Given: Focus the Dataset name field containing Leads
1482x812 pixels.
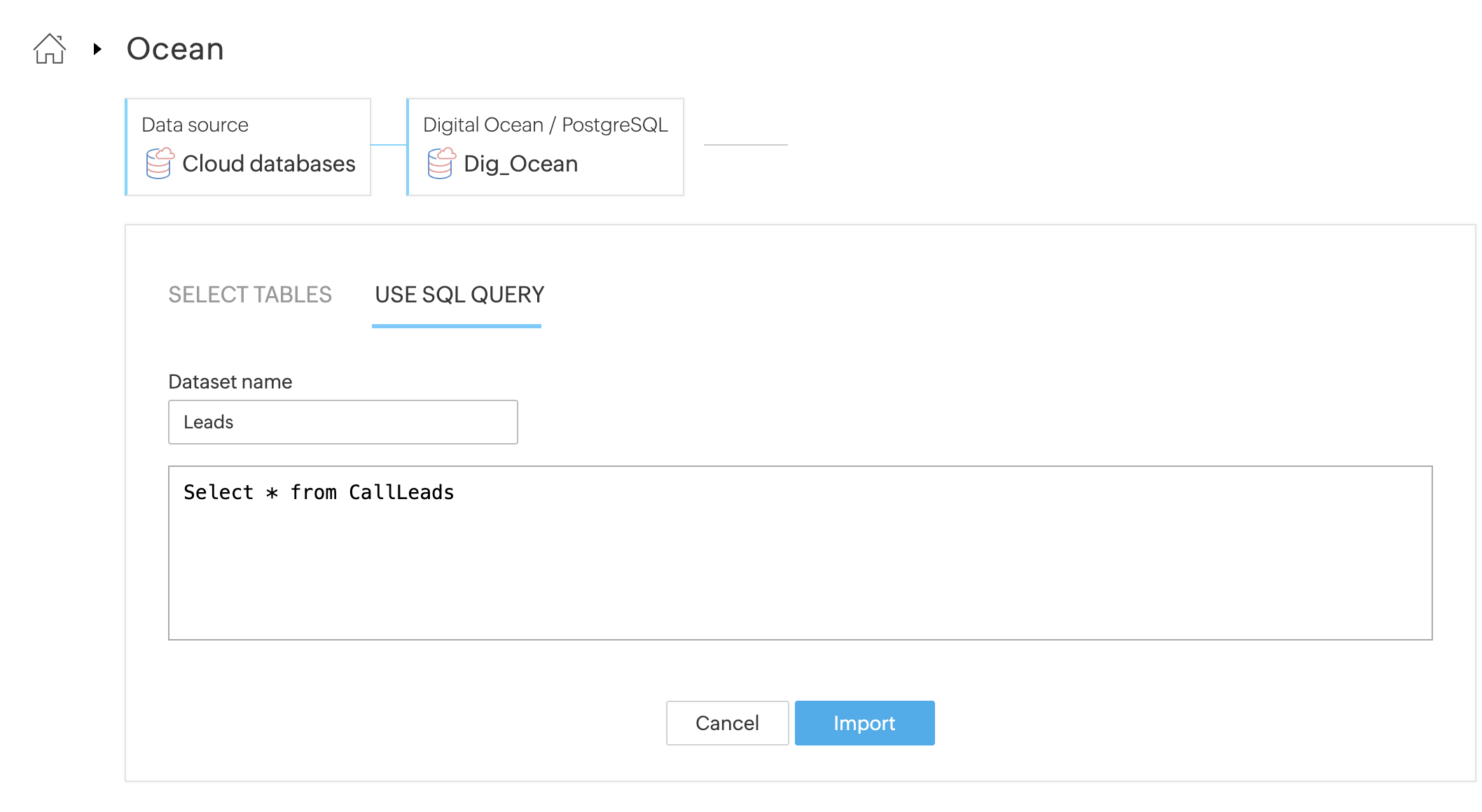Looking at the screenshot, I should 342,422.
